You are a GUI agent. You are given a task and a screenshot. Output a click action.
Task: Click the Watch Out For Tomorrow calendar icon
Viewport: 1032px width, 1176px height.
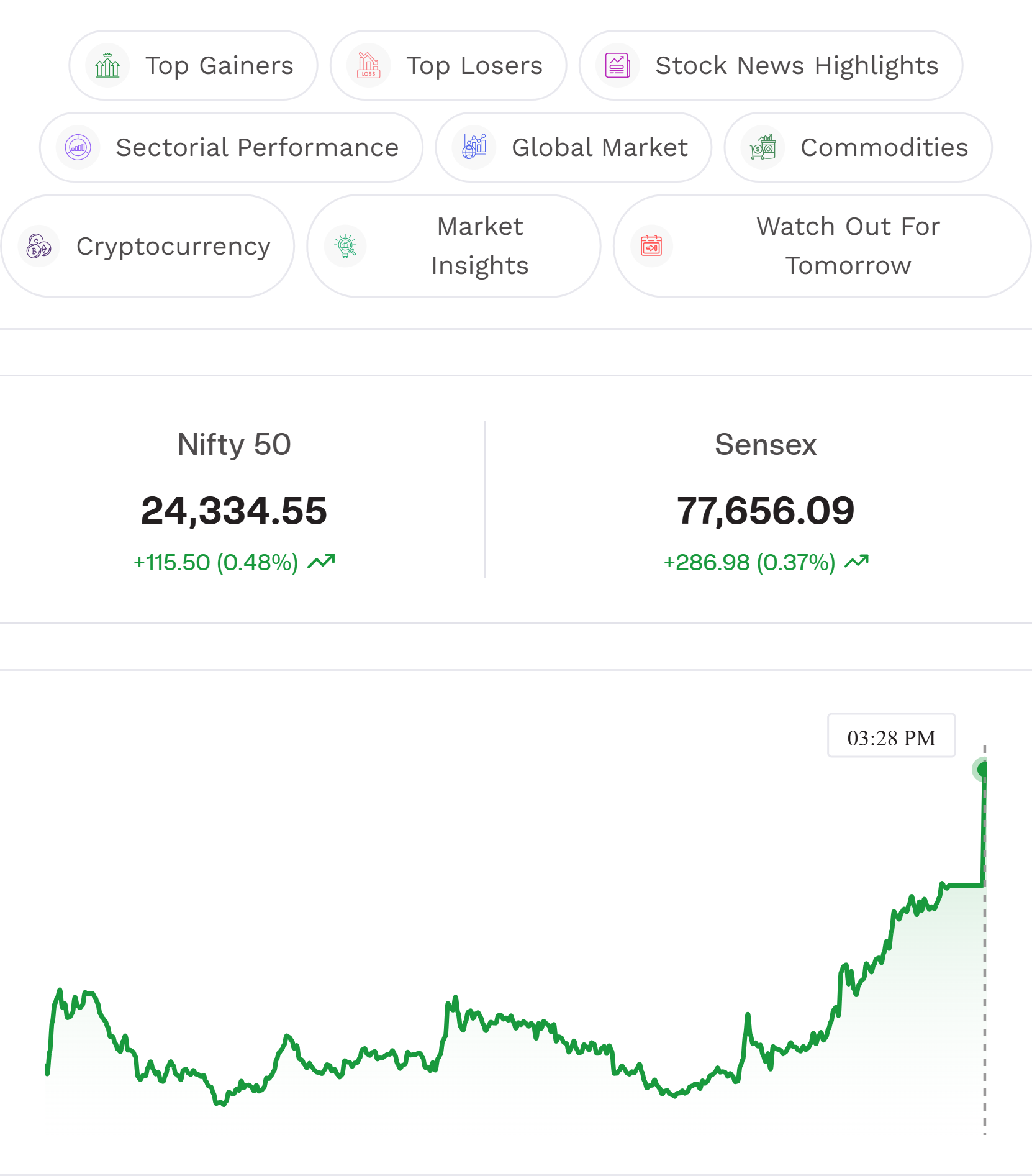[x=651, y=246]
